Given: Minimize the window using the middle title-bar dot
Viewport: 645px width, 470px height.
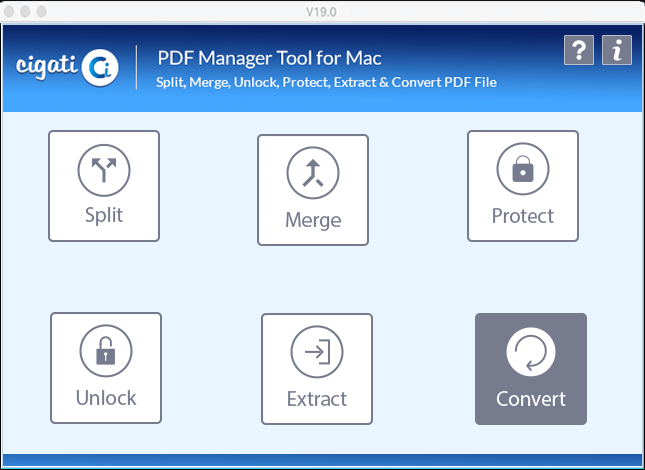Looking at the screenshot, I should [25, 12].
